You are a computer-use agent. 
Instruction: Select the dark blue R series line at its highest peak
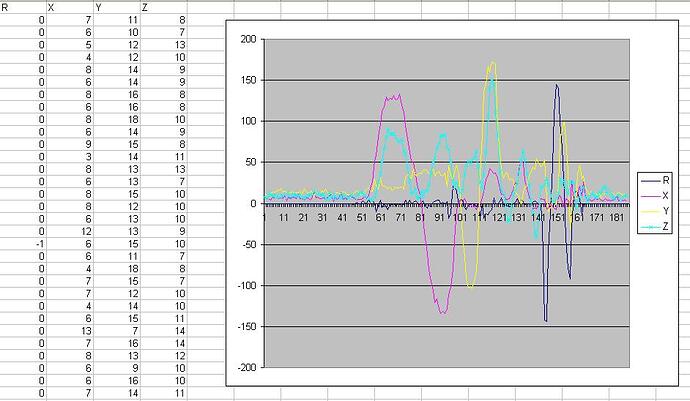(557, 85)
